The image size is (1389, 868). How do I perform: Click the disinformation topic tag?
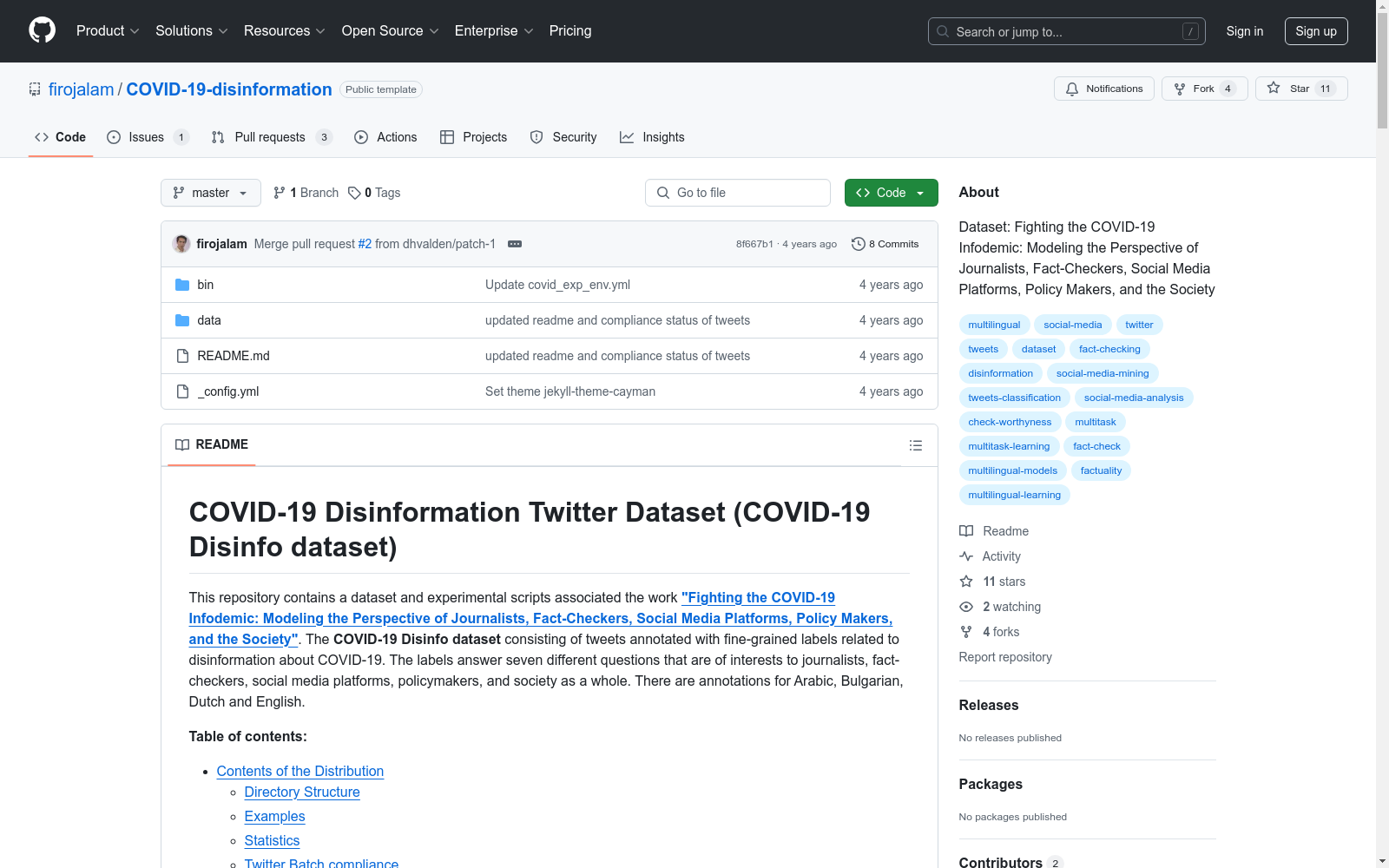coord(1001,373)
